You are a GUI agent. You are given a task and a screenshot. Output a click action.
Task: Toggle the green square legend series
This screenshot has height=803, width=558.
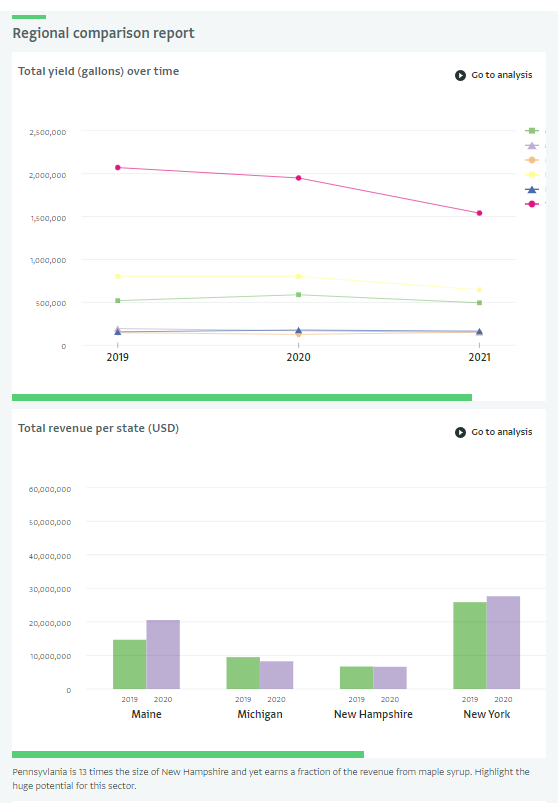pyautogui.click(x=532, y=131)
